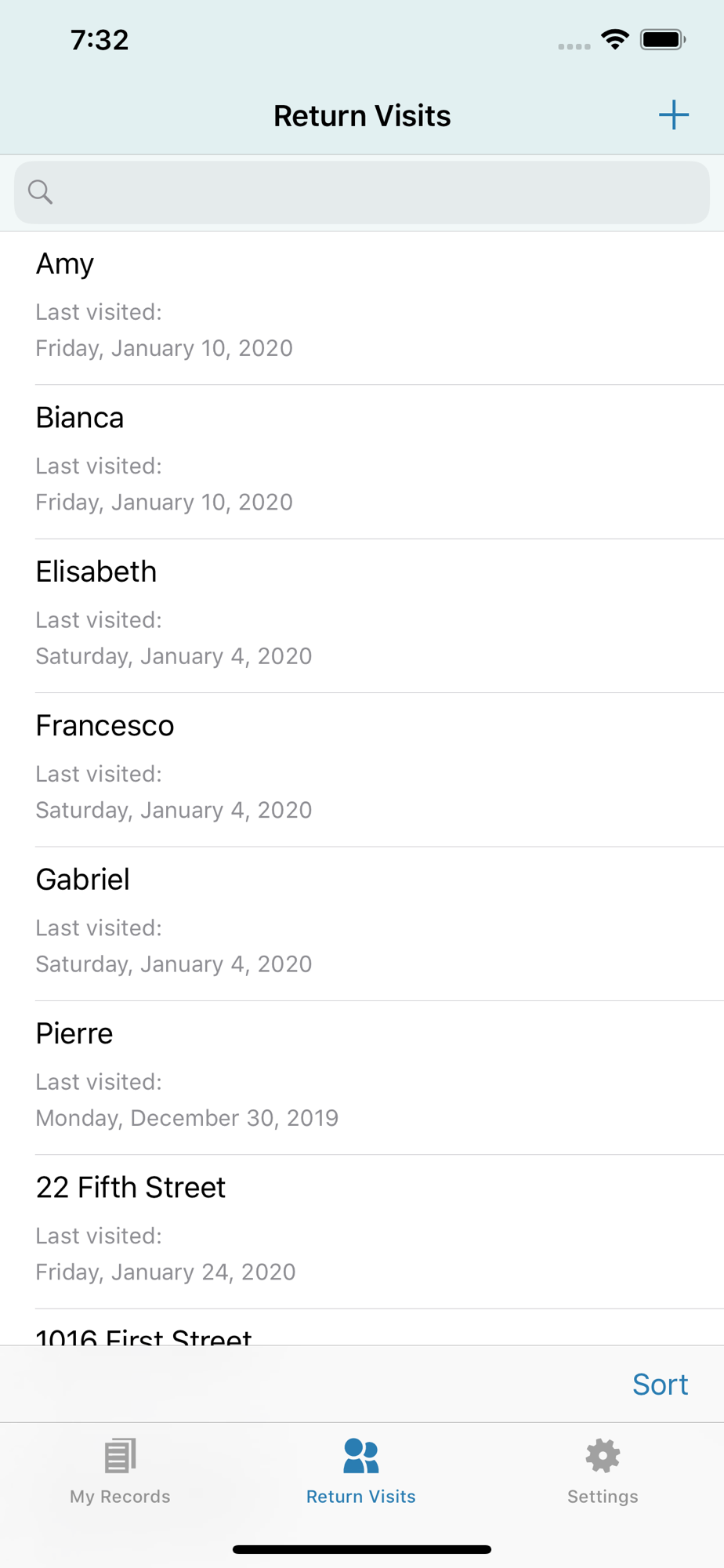Image resolution: width=724 pixels, height=1568 pixels.
Task: Tap the Wi-Fi status icon
Action: tap(615, 39)
